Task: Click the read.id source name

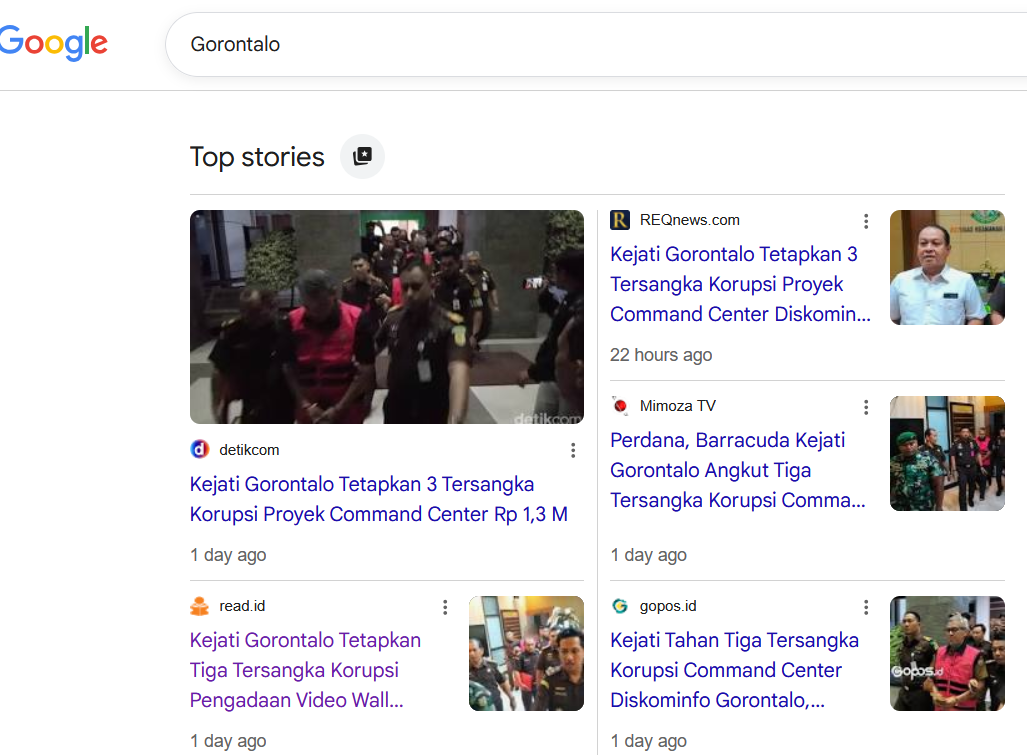Action: [x=242, y=606]
